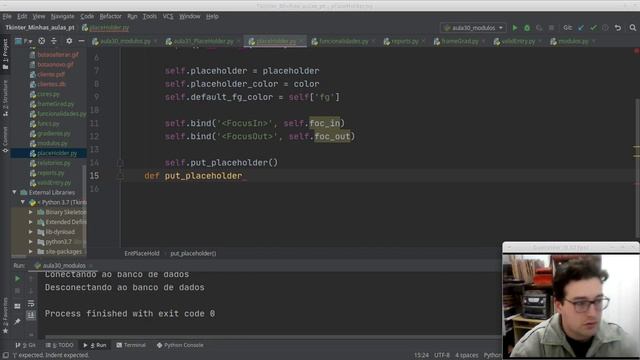This screenshot has height=360, width=640.
Task: Toggle scroll to end in Run console
Action: (31, 315)
